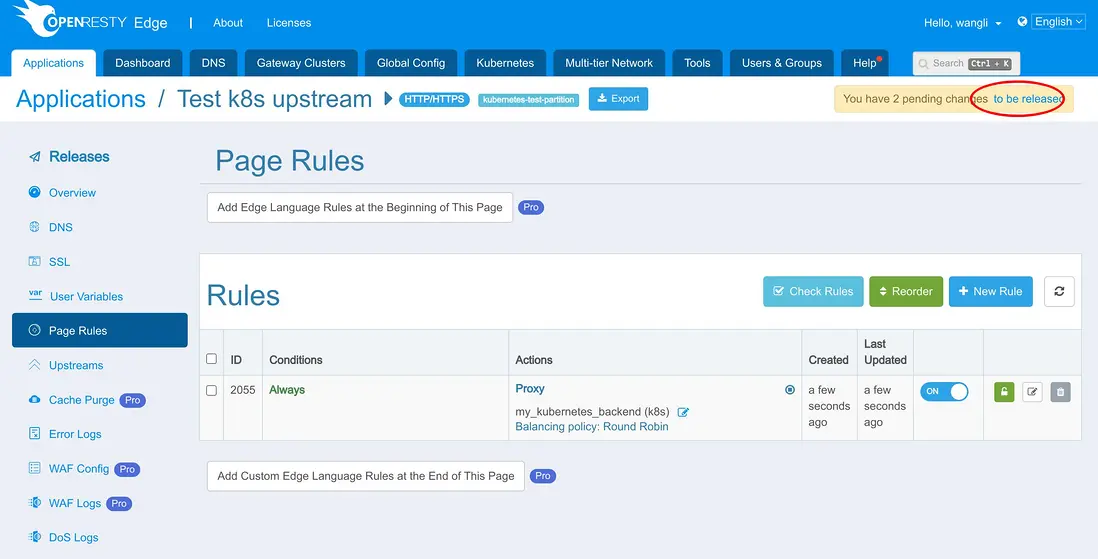Add Edge Language Rules at the Beginning button
Image resolution: width=1098 pixels, height=559 pixels.
coord(360,207)
